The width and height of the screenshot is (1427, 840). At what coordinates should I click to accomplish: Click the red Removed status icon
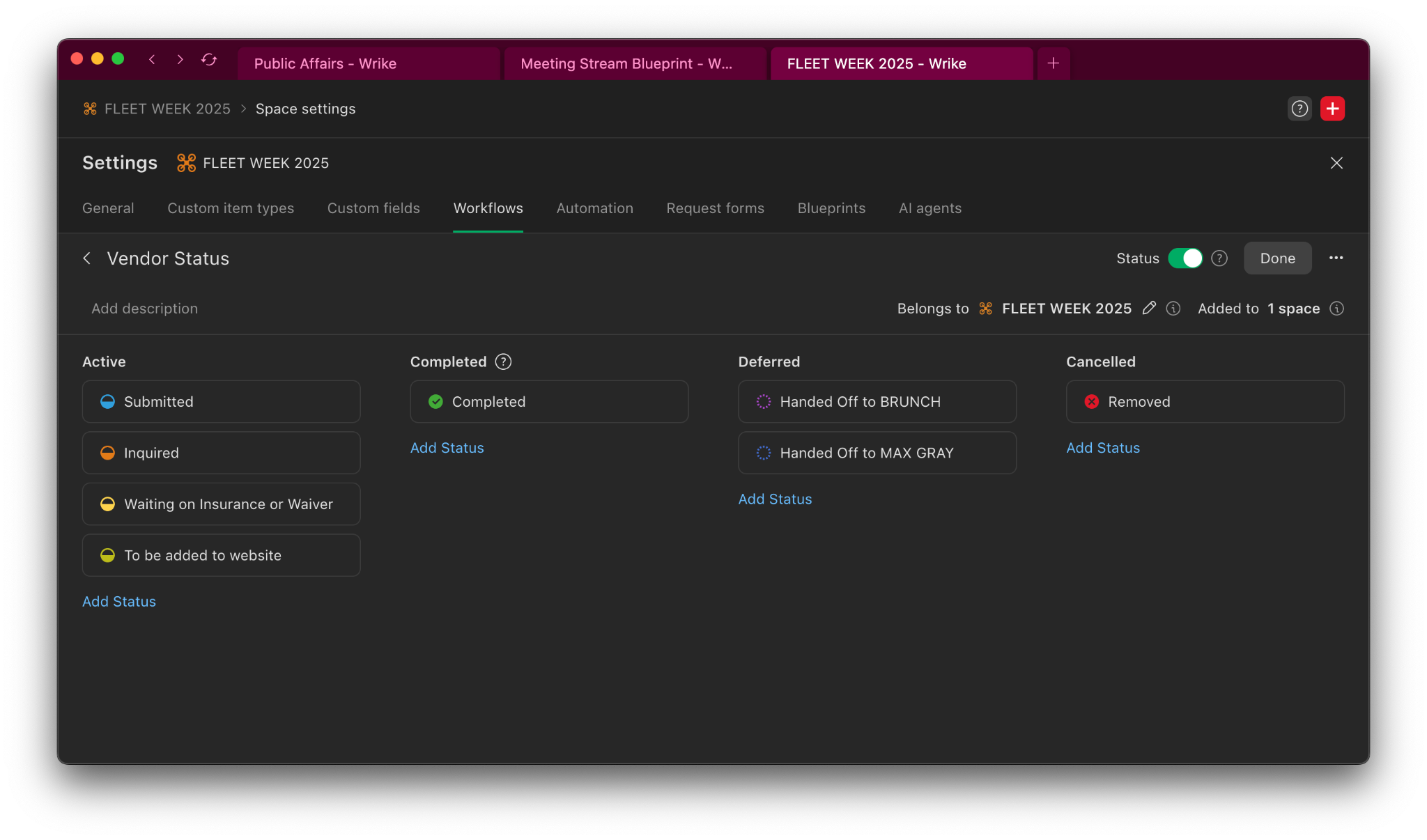[x=1092, y=402]
